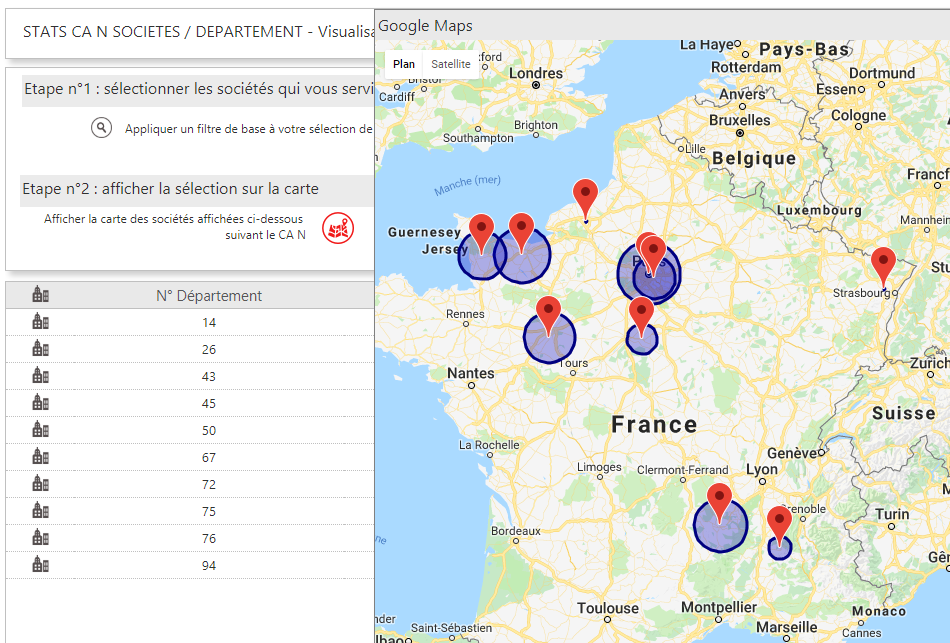This screenshot has width=950, height=643.
Task: Click the 'Etape n°1' section heading
Action: pyautogui.click(x=198, y=89)
